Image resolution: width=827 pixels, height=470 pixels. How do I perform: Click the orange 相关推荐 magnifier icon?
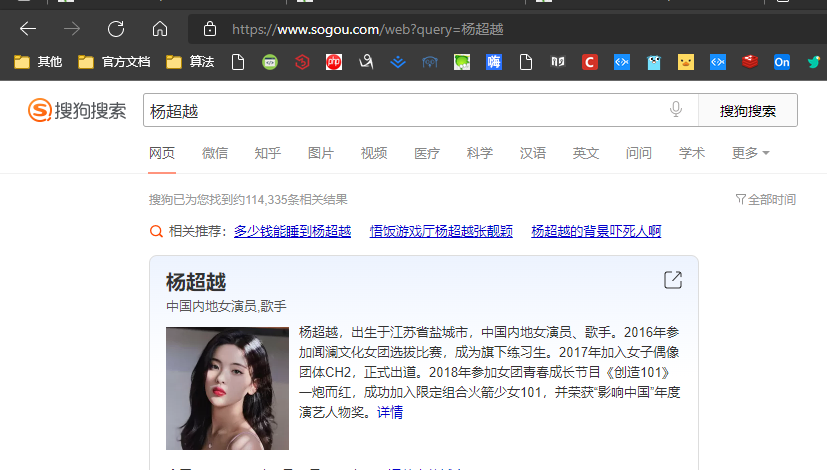(156, 231)
